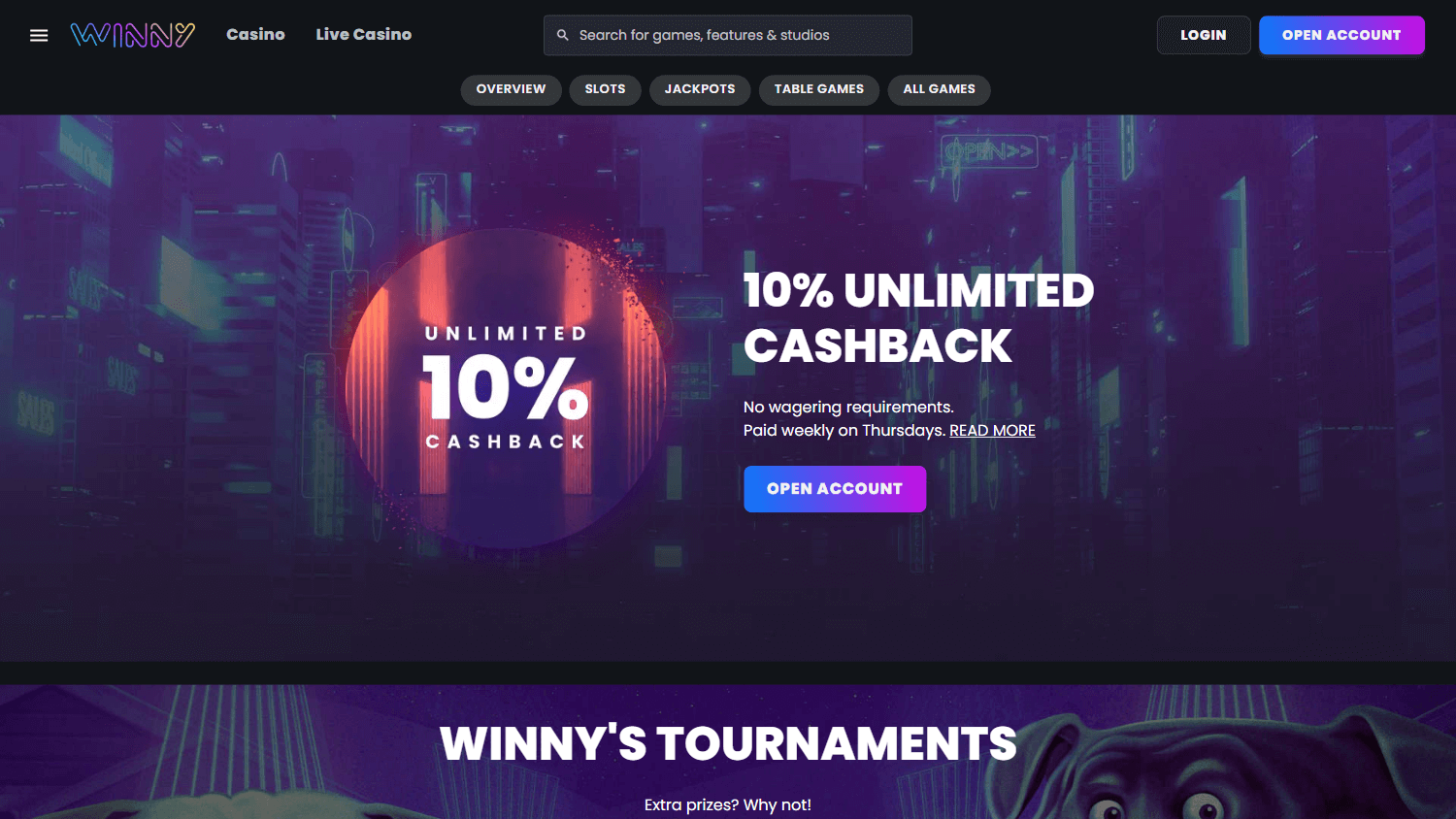The image size is (1456, 819).
Task: Select the TABLE GAMES tab
Action: (818, 89)
